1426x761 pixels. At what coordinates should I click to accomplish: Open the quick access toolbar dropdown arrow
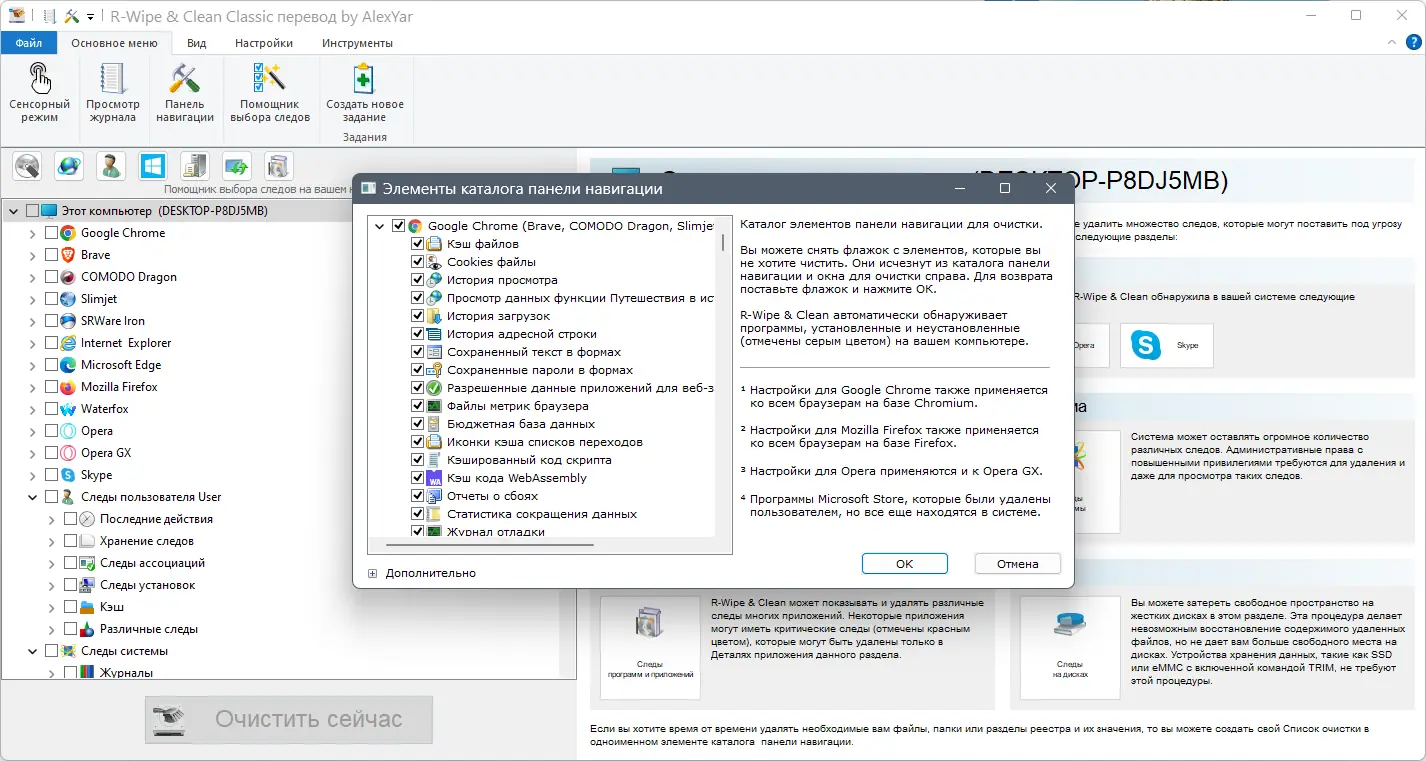point(91,17)
